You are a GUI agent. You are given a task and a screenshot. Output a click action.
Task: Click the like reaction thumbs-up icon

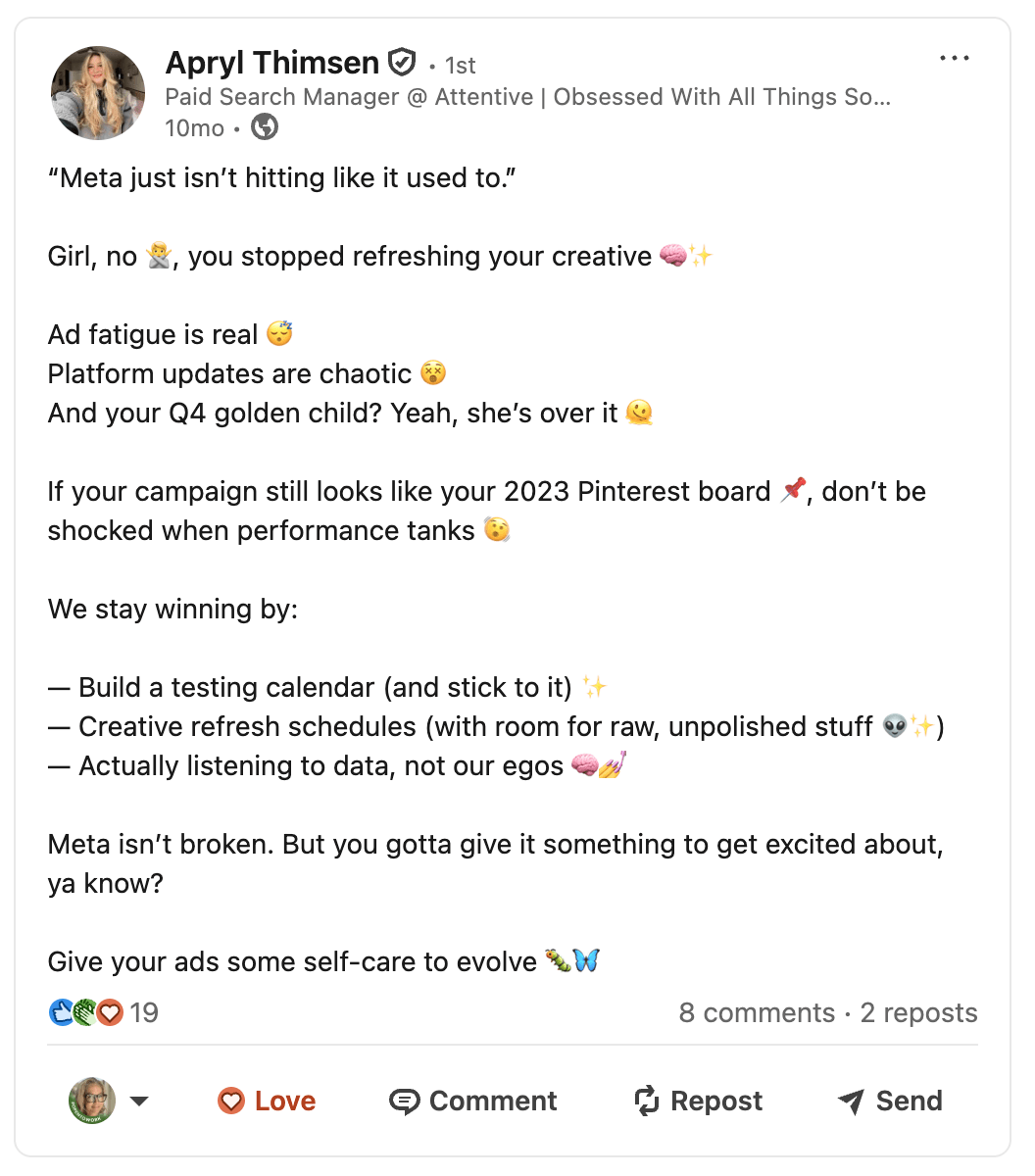pos(61,1012)
